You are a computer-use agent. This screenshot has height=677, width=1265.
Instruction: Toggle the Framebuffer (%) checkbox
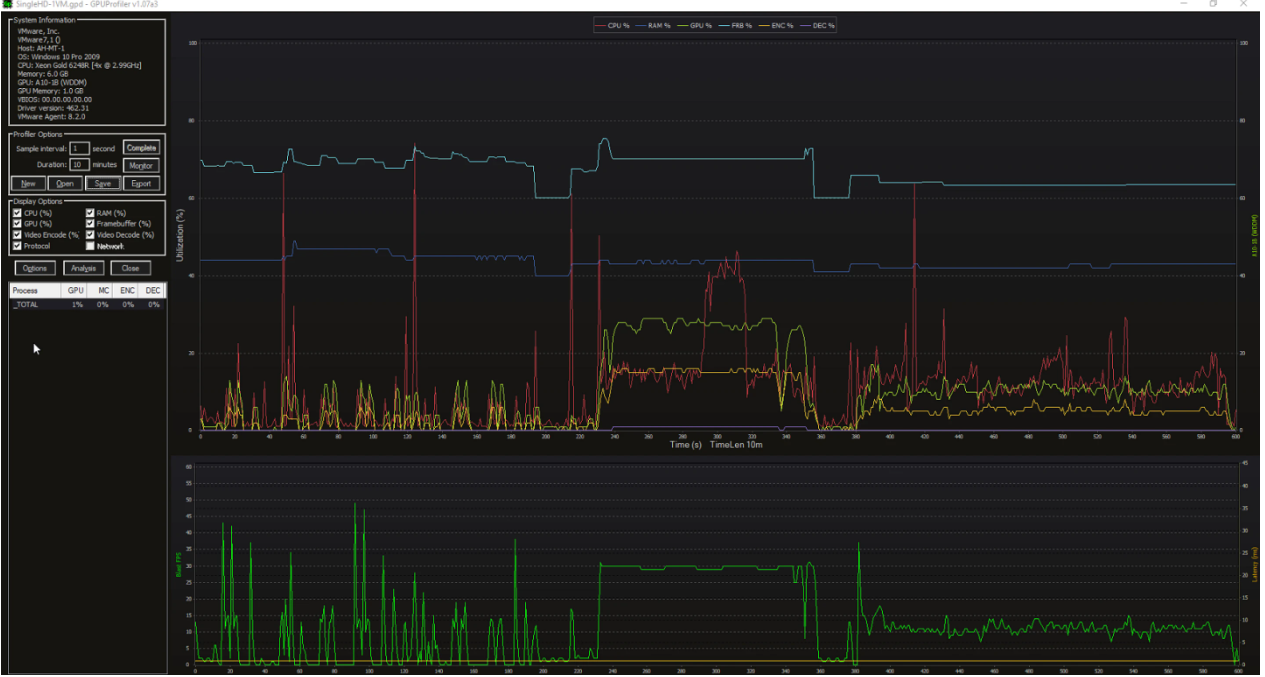point(91,224)
